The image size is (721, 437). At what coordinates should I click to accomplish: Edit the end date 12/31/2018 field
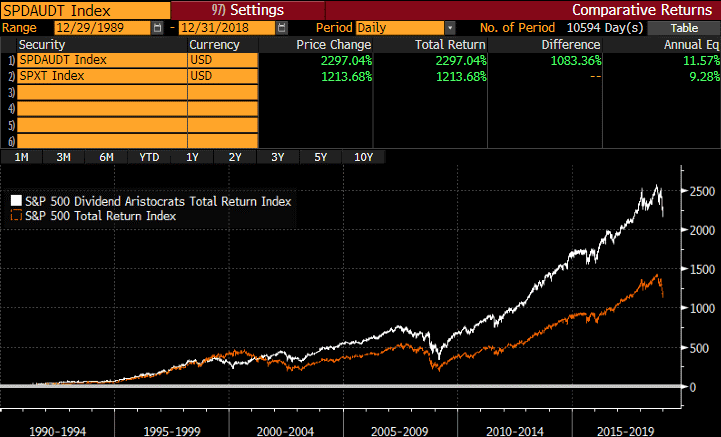point(227,28)
